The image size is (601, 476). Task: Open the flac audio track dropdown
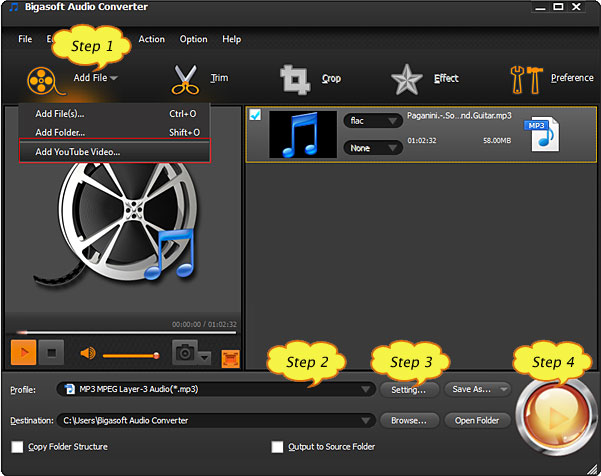(x=373, y=121)
